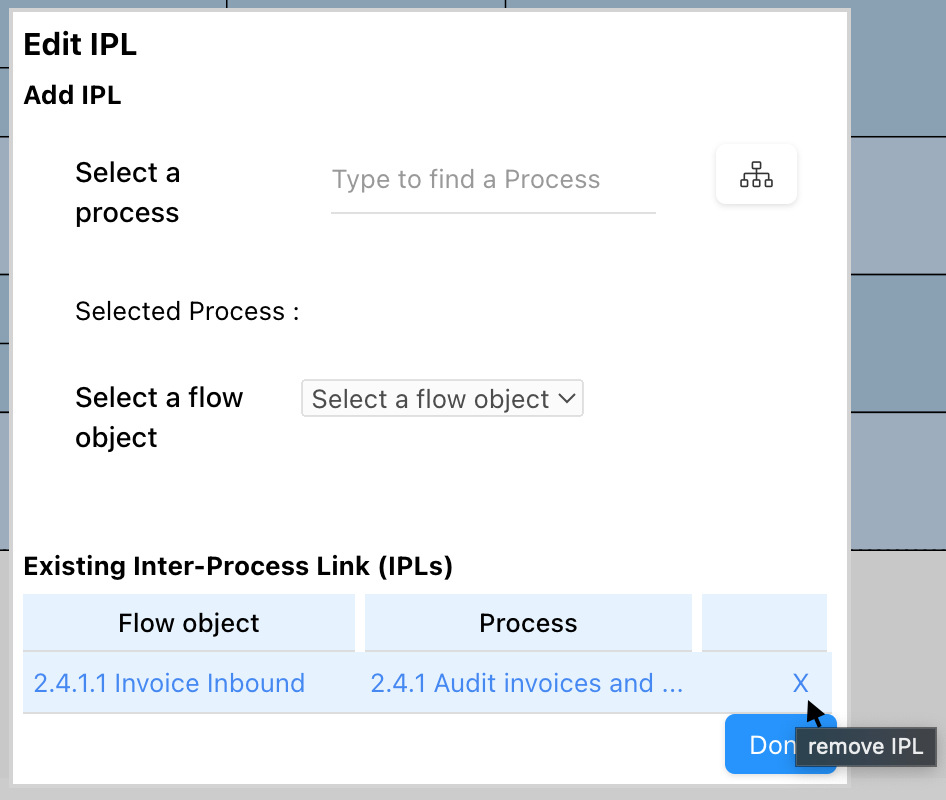Click the "Process" column header
The width and height of the screenshot is (946, 800).
click(528, 623)
